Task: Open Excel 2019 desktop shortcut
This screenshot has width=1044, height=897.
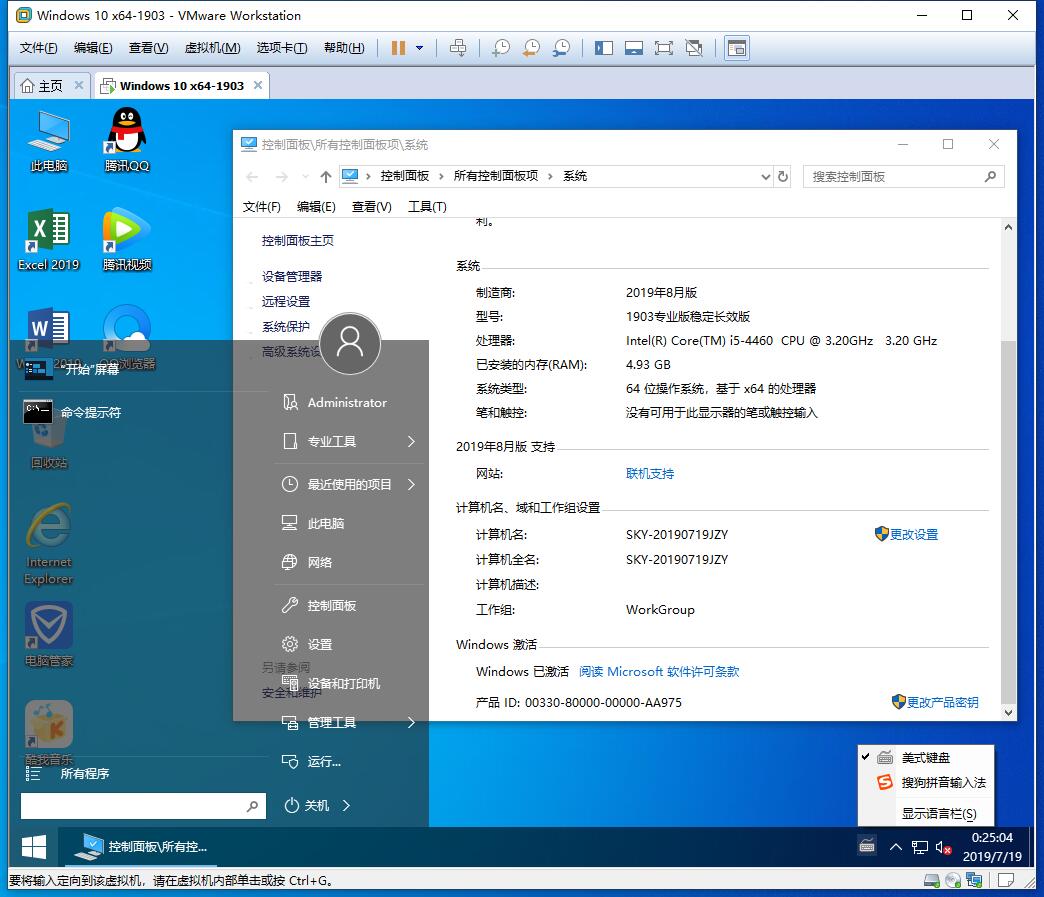Action: coord(49,240)
